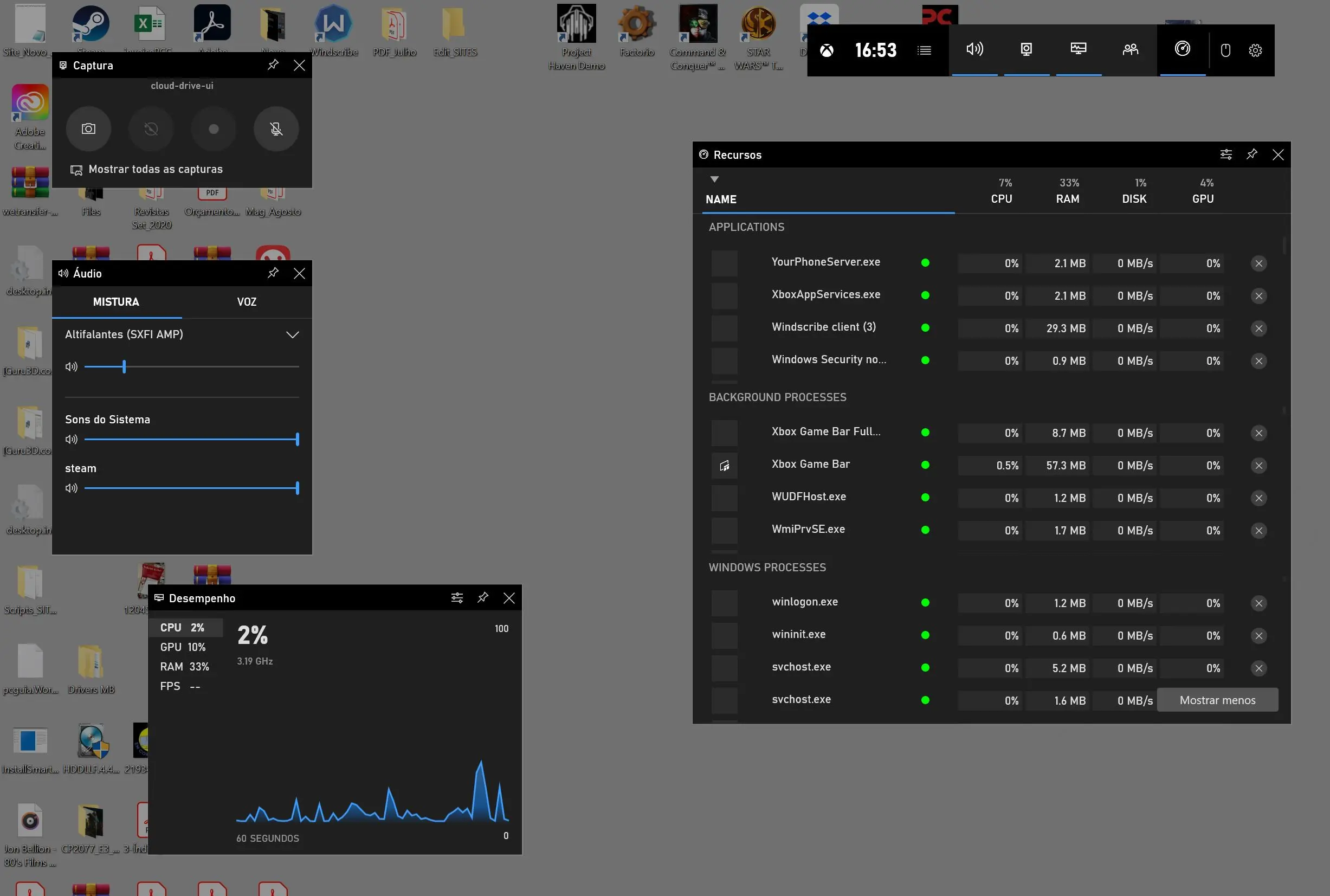Adjust the Altifalantes volume slider
This screenshot has height=896, width=1330.
coord(191,367)
